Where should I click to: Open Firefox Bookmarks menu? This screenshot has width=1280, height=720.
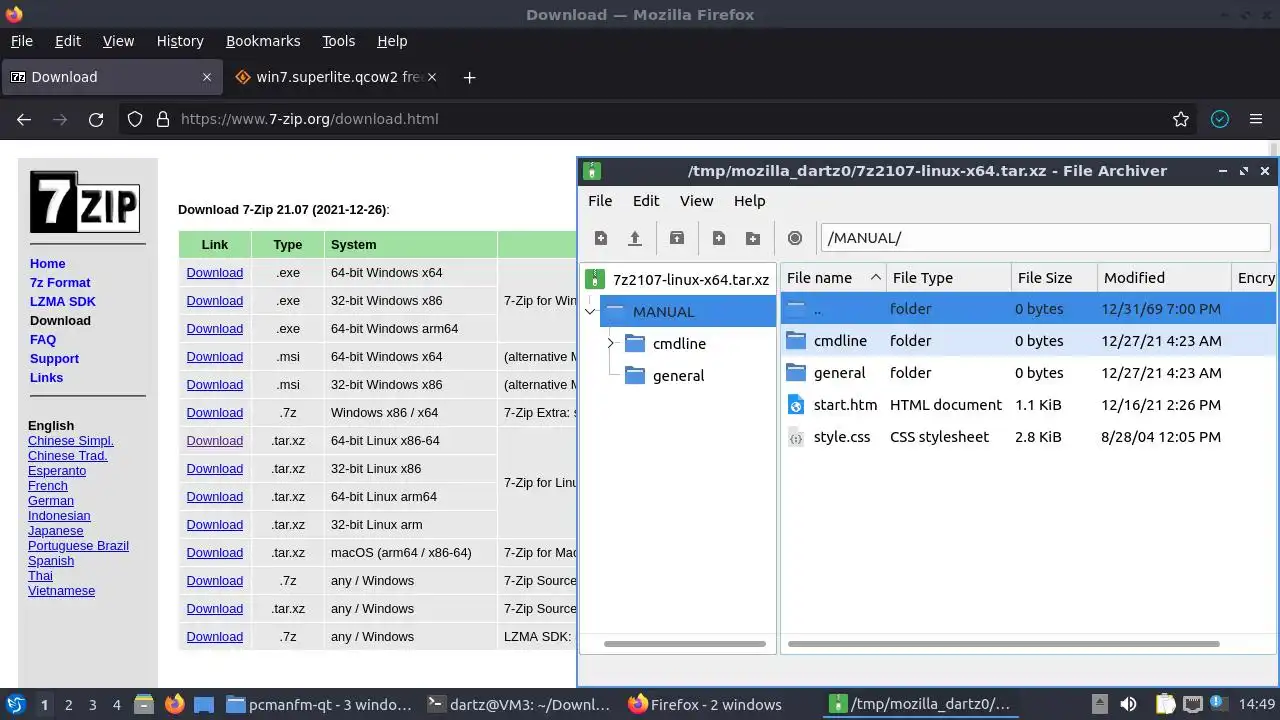(263, 41)
